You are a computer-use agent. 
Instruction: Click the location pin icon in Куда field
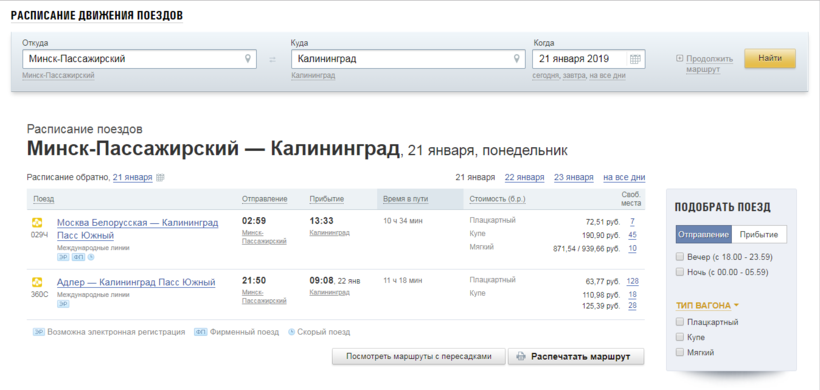click(517, 59)
